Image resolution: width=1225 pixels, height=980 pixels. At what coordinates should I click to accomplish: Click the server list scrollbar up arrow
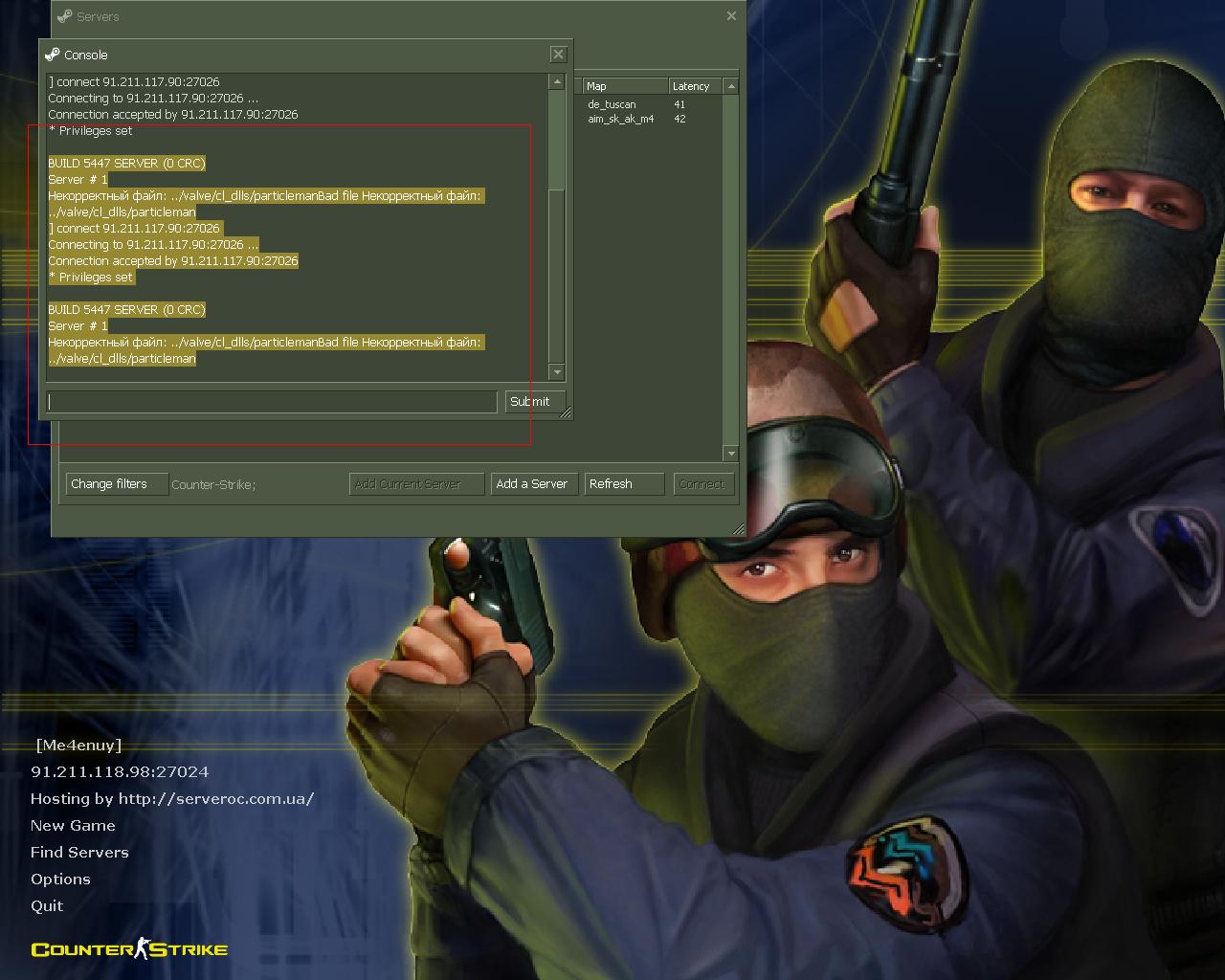tap(731, 86)
